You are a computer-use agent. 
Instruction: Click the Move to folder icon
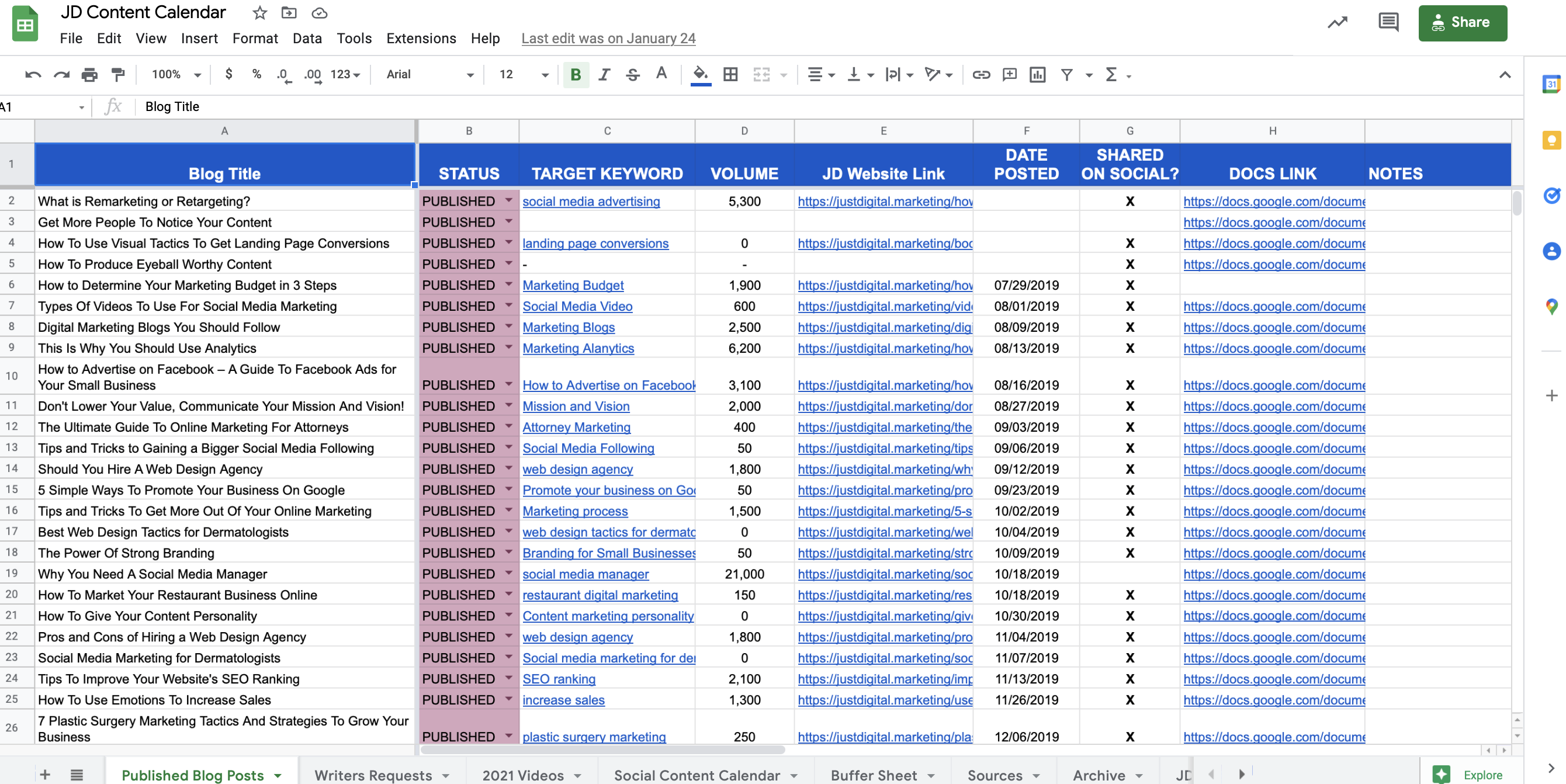point(289,13)
